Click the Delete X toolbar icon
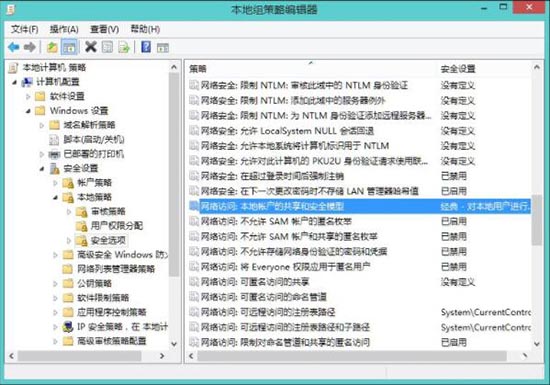Image resolution: width=550 pixels, height=385 pixels. pyautogui.click(x=91, y=47)
